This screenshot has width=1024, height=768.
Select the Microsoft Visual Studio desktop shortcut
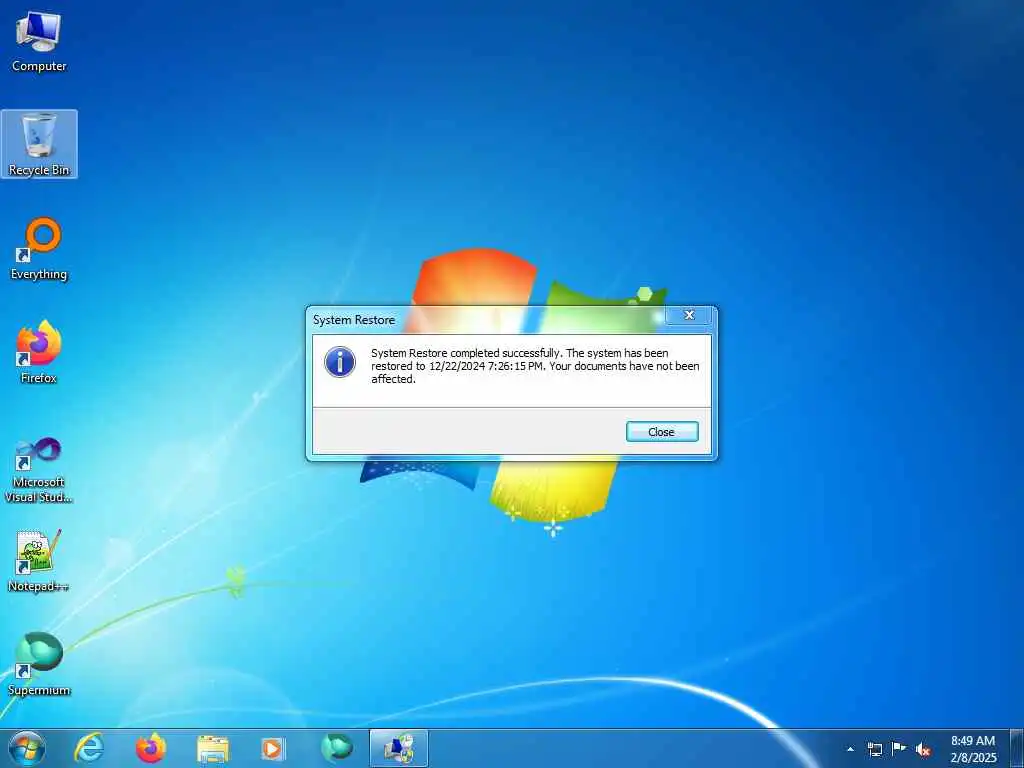coord(39,470)
